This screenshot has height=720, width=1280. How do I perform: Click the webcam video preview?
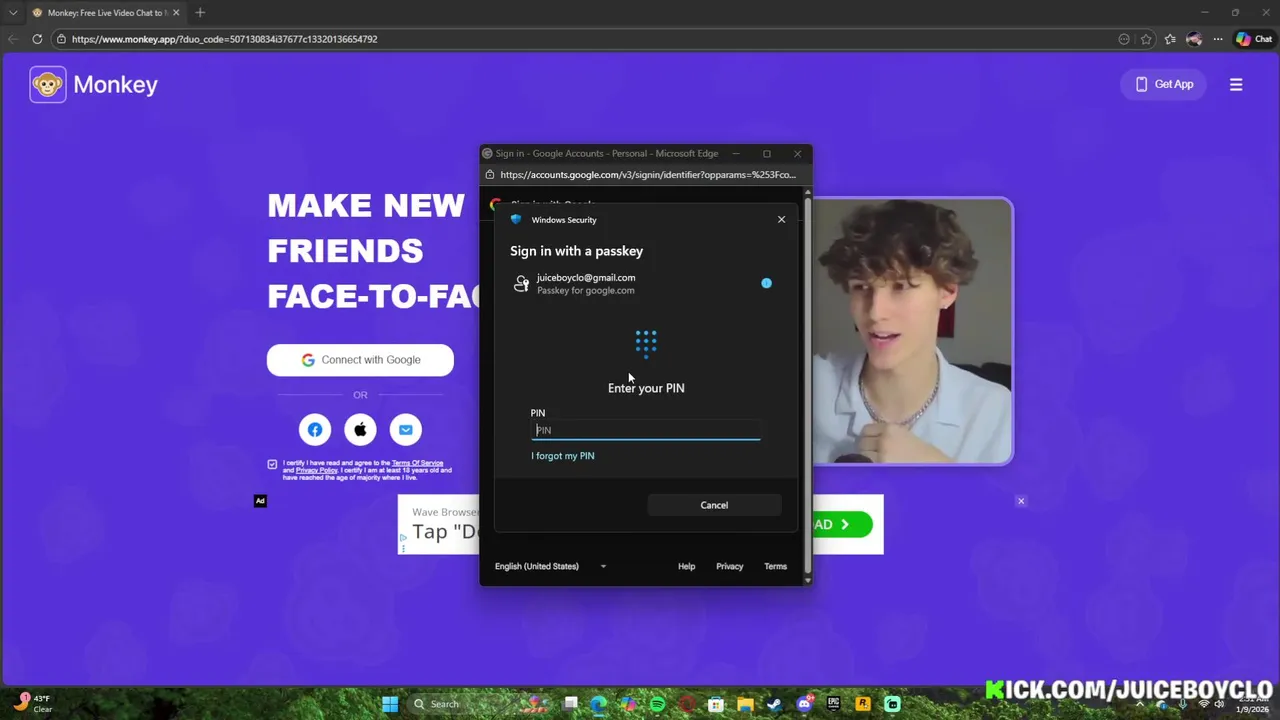pyautogui.click(x=912, y=331)
